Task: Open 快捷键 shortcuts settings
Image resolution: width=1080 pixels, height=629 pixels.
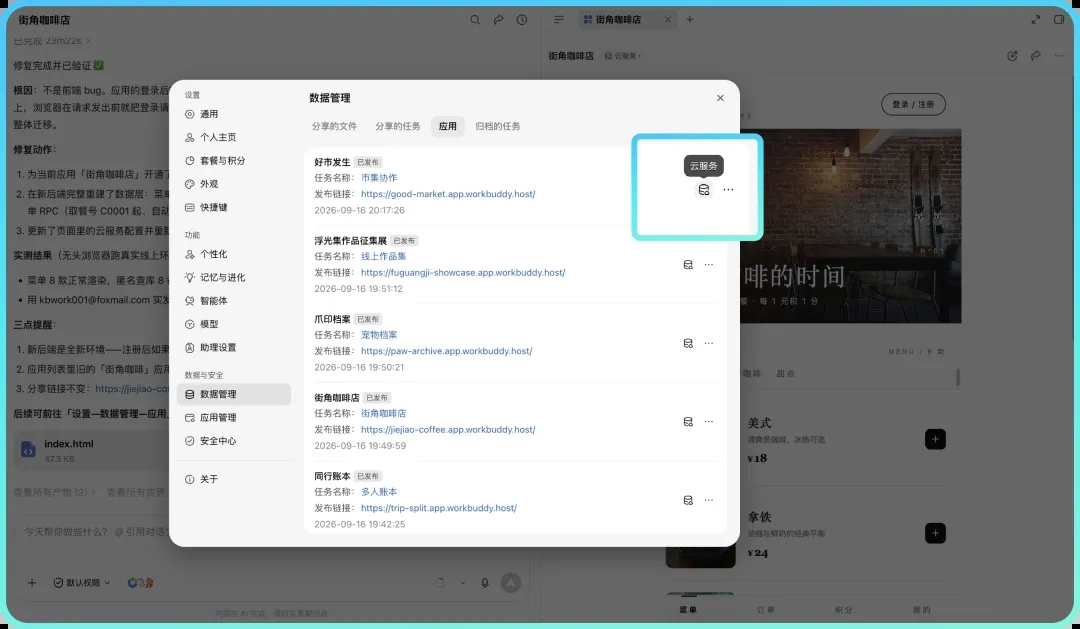Action: point(233,207)
